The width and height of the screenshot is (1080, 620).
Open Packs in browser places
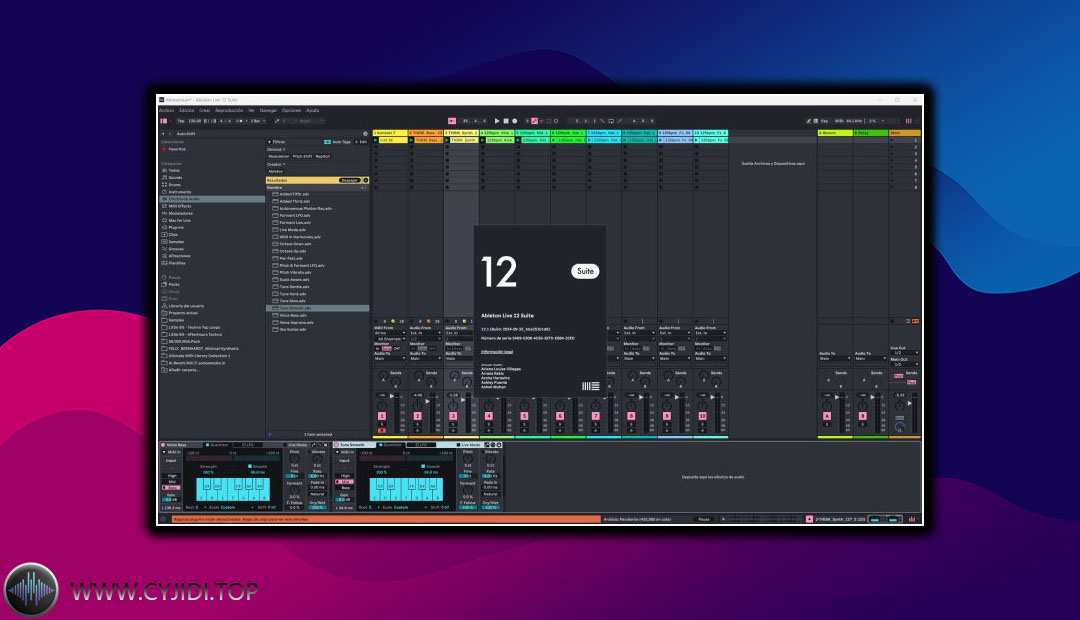174,285
